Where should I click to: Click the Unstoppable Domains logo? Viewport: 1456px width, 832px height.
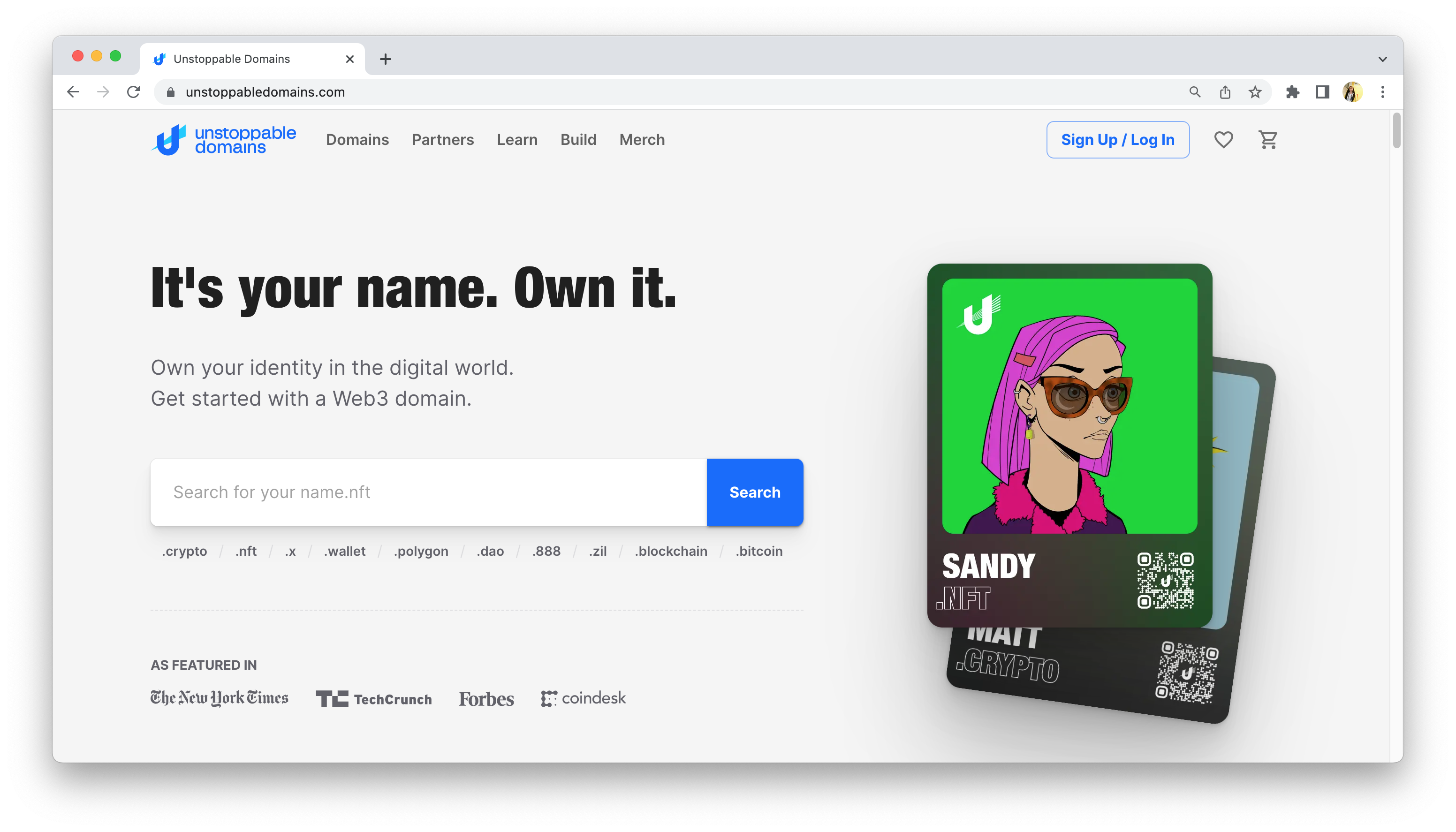coord(223,139)
